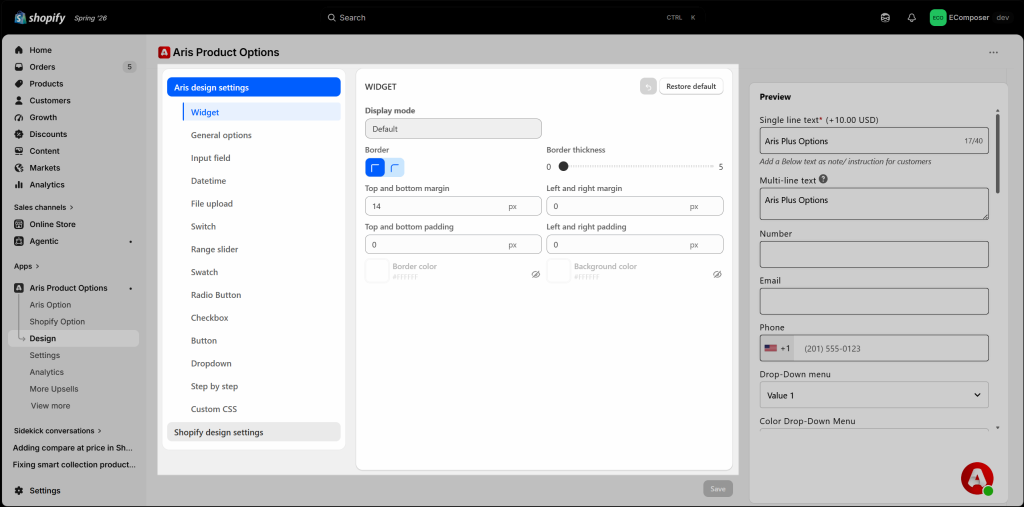Click the Phone number input in preview
Screen dimensions: 1024x507
[x=891, y=348]
